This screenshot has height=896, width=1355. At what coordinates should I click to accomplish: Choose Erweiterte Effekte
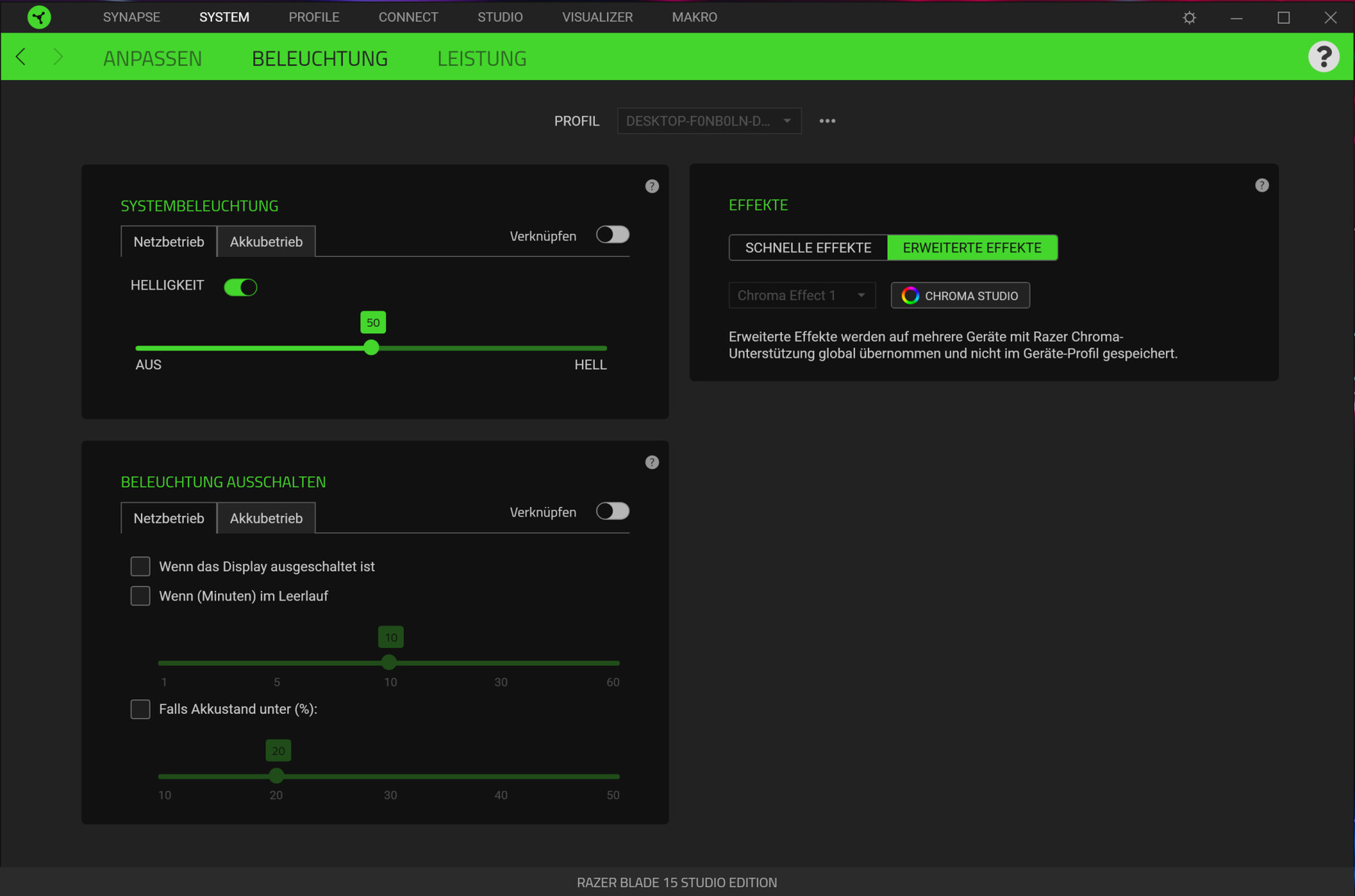pyautogui.click(x=972, y=248)
